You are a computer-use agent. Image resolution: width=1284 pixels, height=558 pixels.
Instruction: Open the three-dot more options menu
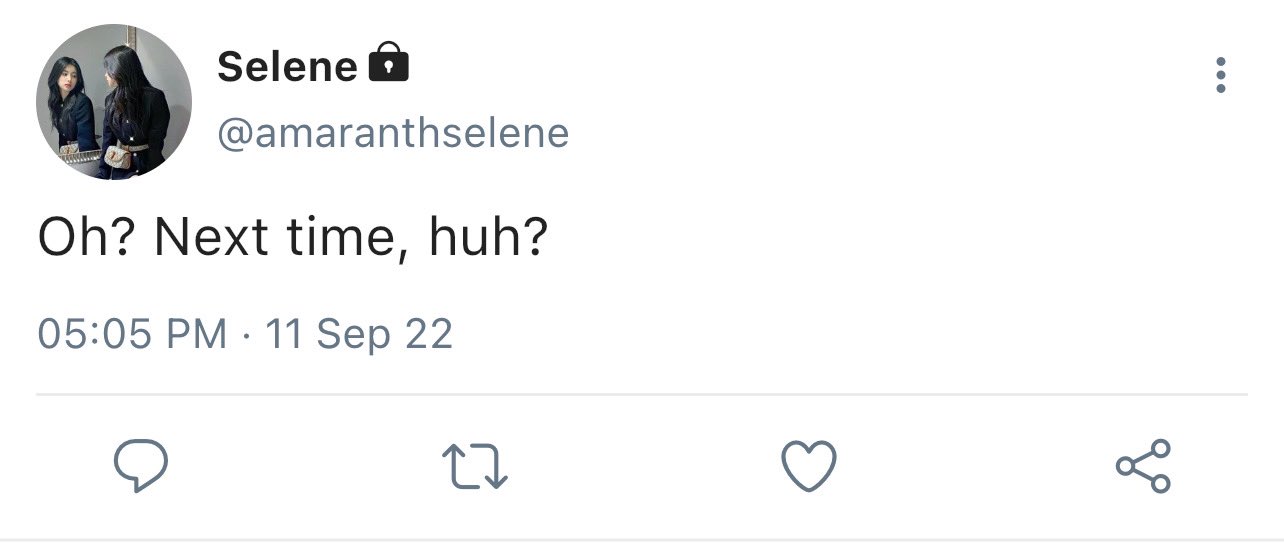1220,75
